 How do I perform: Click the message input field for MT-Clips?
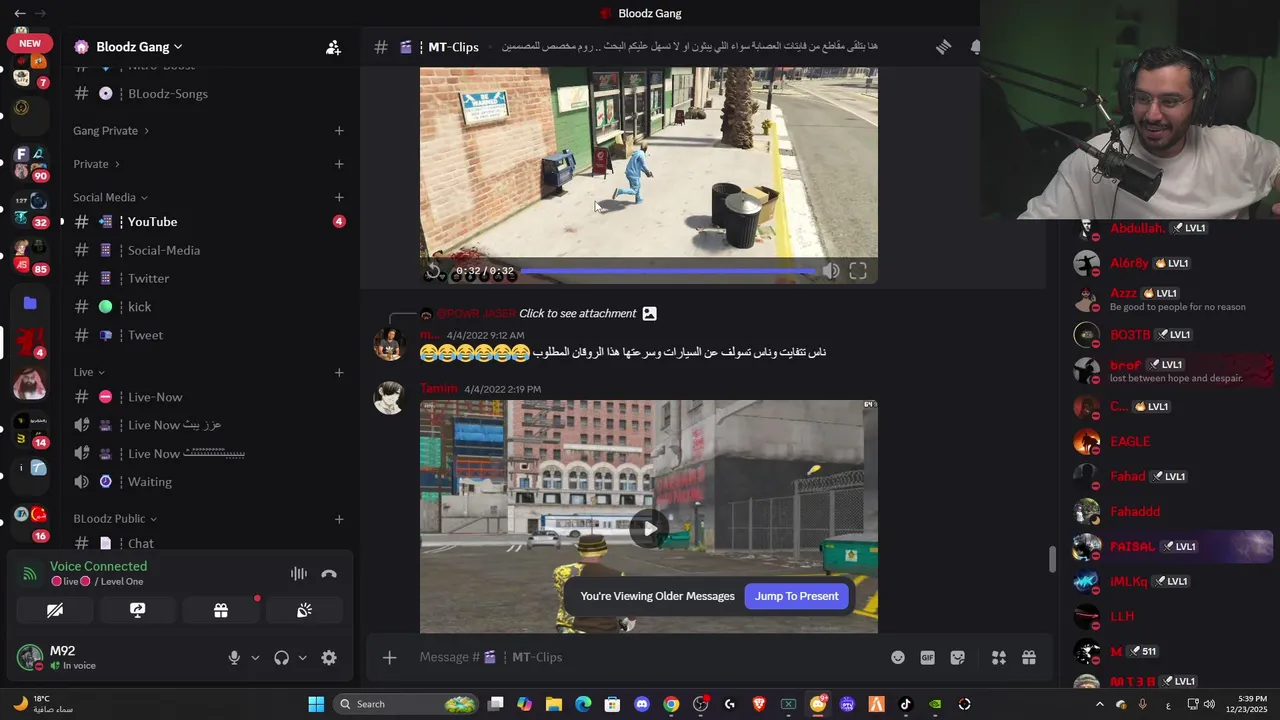click(650, 657)
